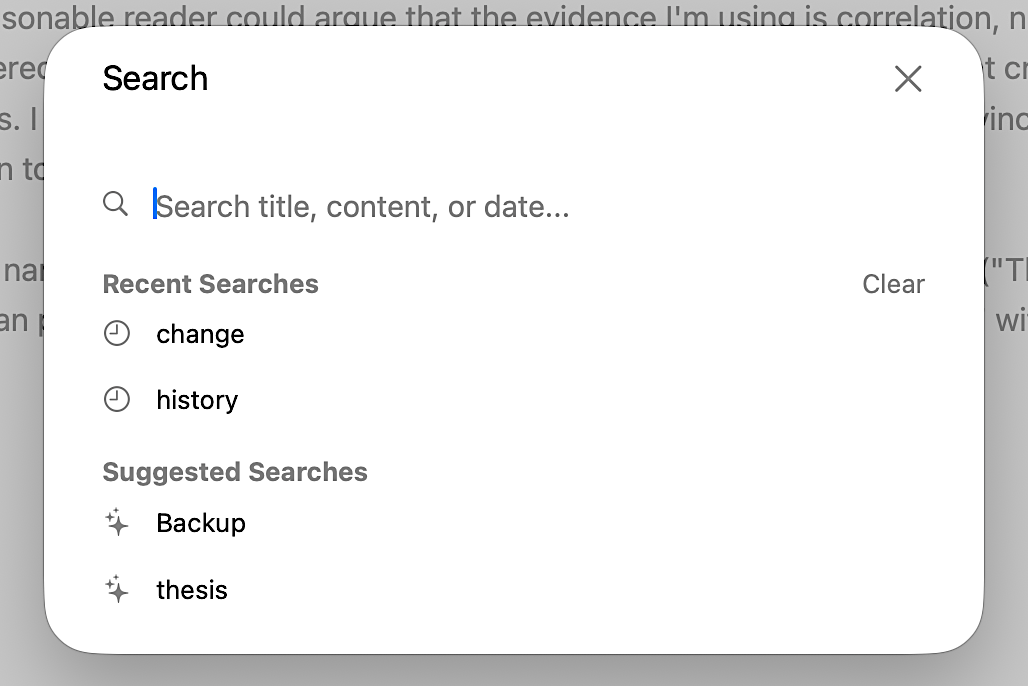1028x686 pixels.
Task: Click the Search dialog title
Action: pos(155,78)
